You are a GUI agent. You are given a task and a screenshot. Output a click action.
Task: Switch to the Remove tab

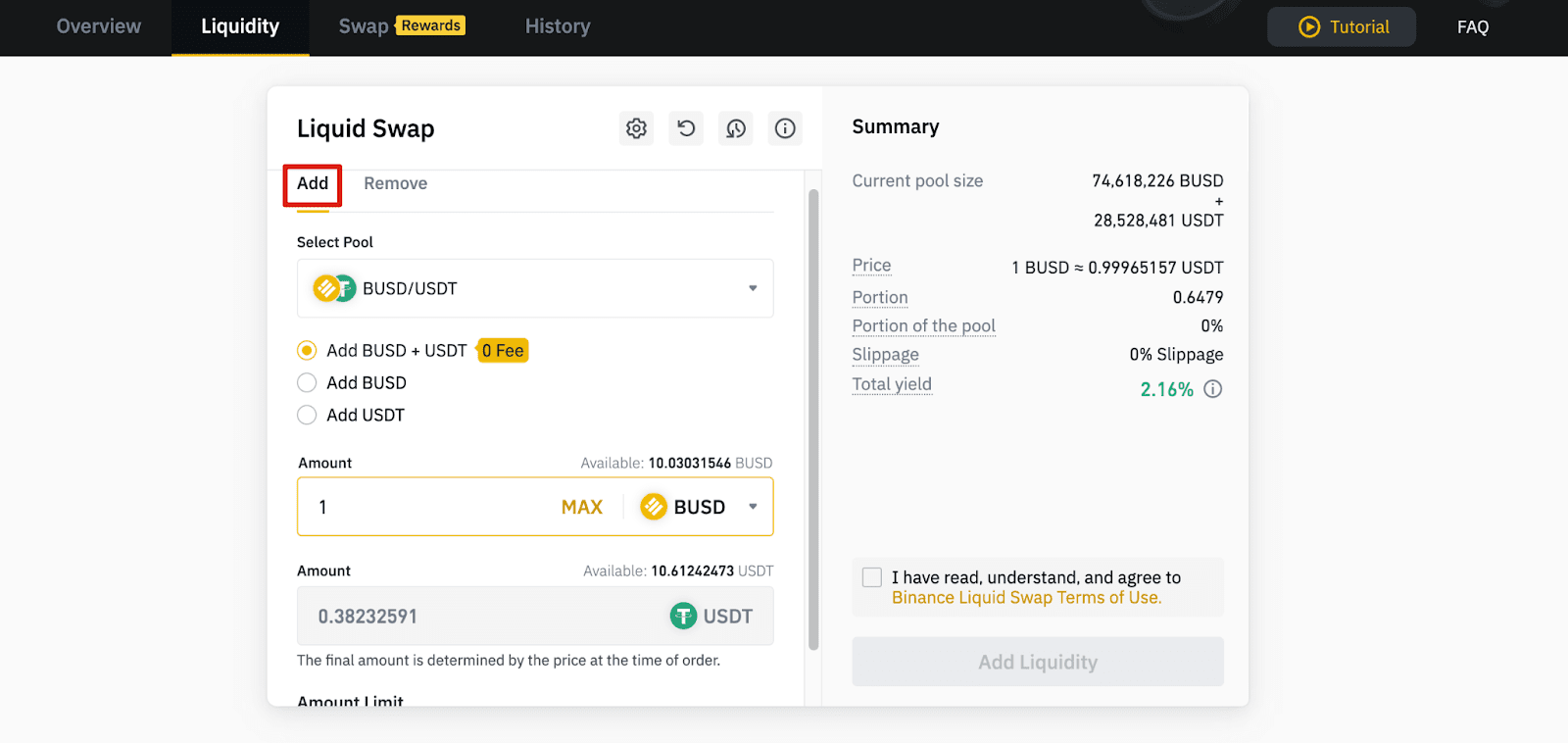395,183
